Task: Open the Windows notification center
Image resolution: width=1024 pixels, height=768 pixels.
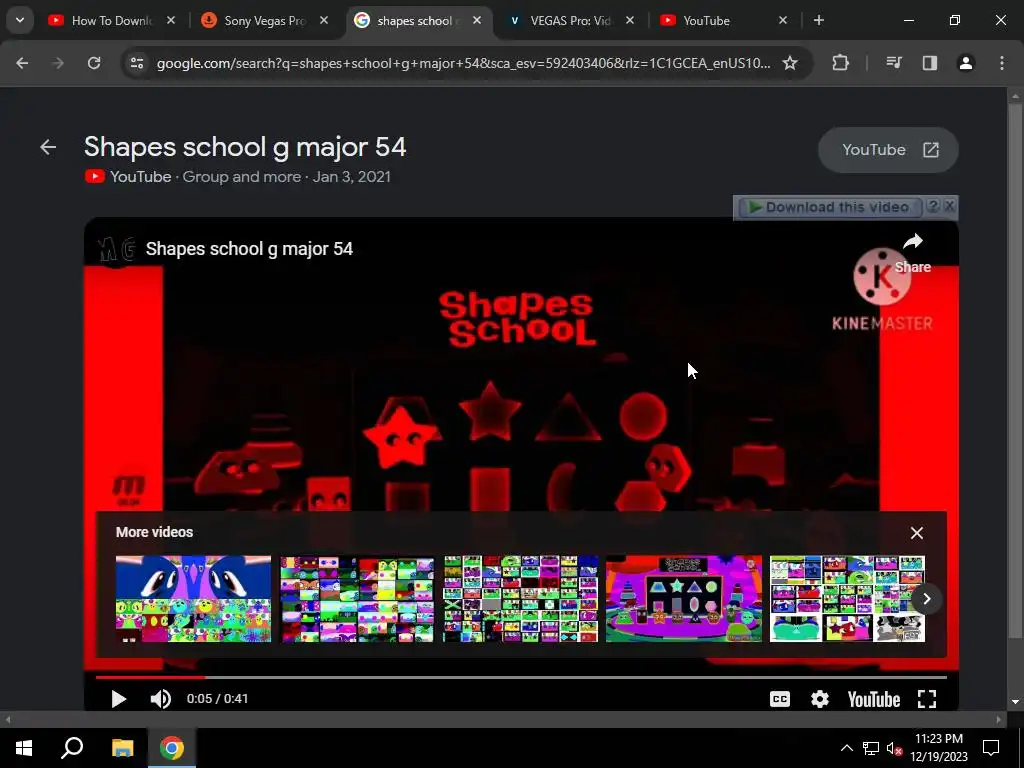Action: click(x=991, y=748)
